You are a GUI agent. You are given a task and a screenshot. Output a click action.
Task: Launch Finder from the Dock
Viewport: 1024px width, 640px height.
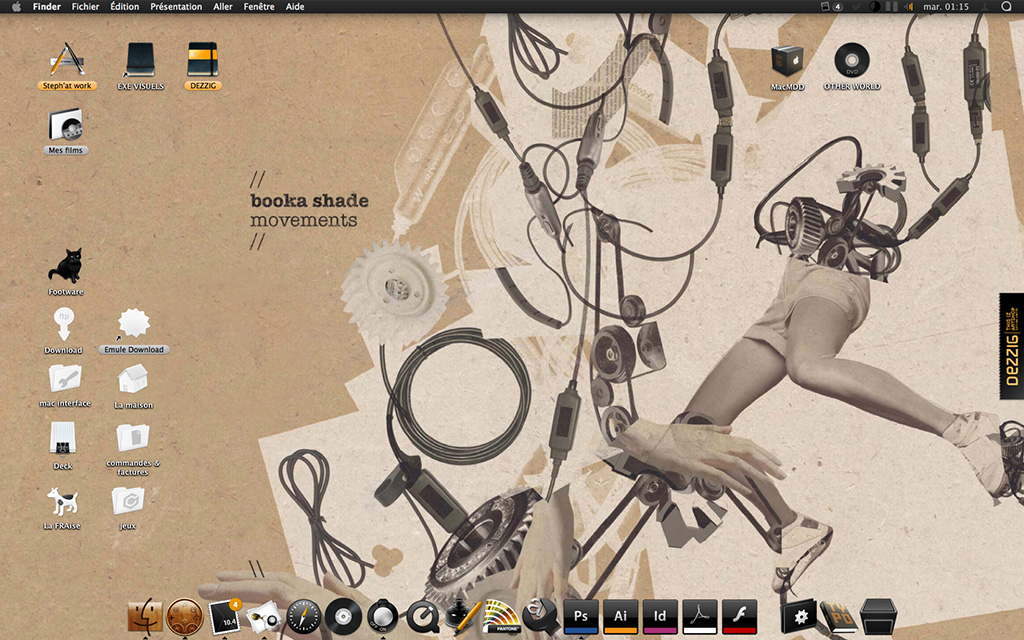[144, 616]
